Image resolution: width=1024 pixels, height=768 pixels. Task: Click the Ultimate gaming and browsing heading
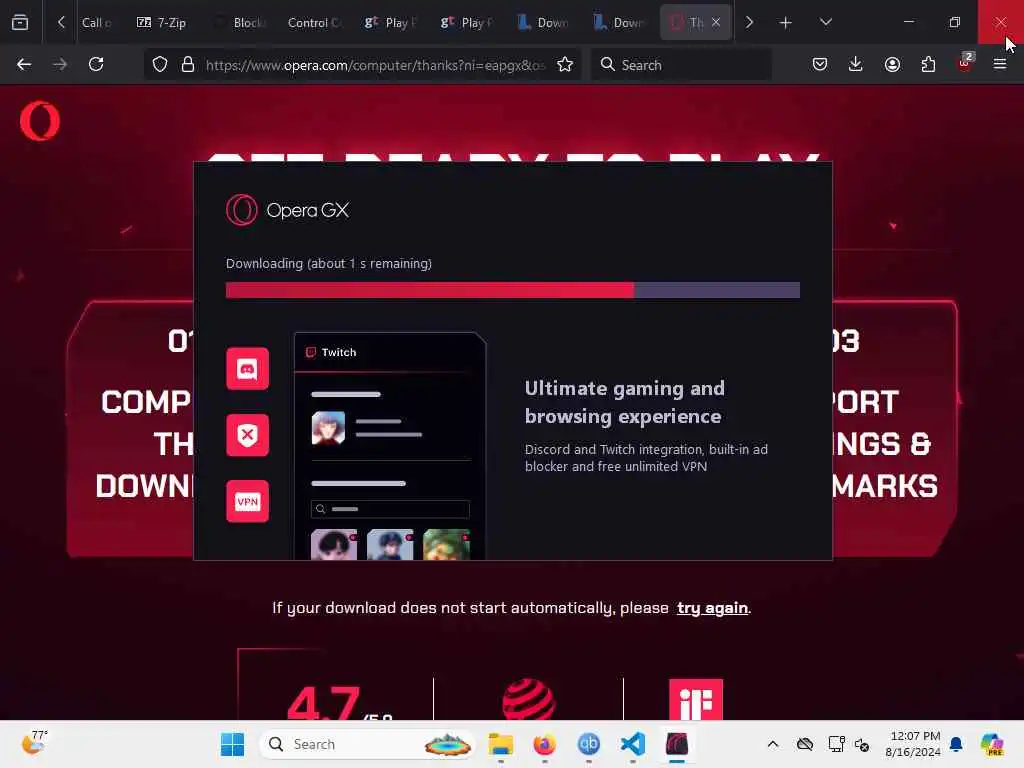625,402
